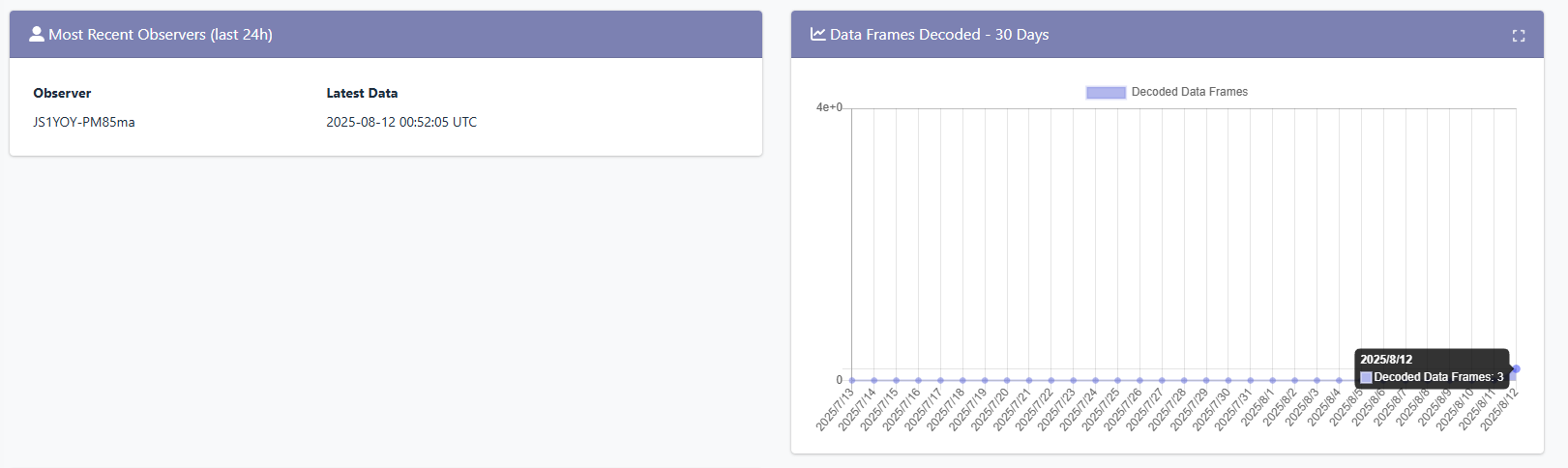The width and height of the screenshot is (1568, 468).
Task: Click the raised data point for 2025/8/12
Action: pyautogui.click(x=1516, y=368)
